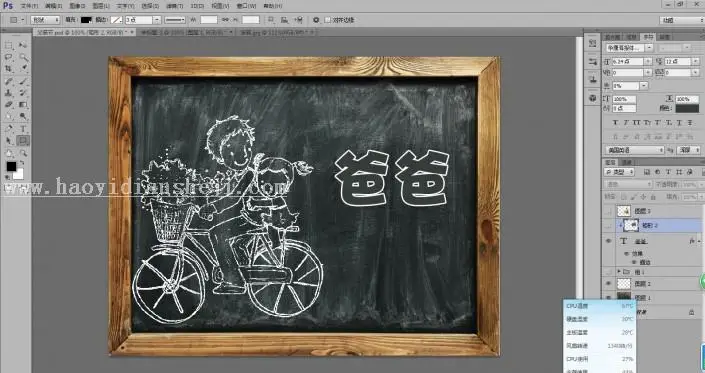
Task: Click the fill color swatch in options bar
Action: tap(86, 20)
